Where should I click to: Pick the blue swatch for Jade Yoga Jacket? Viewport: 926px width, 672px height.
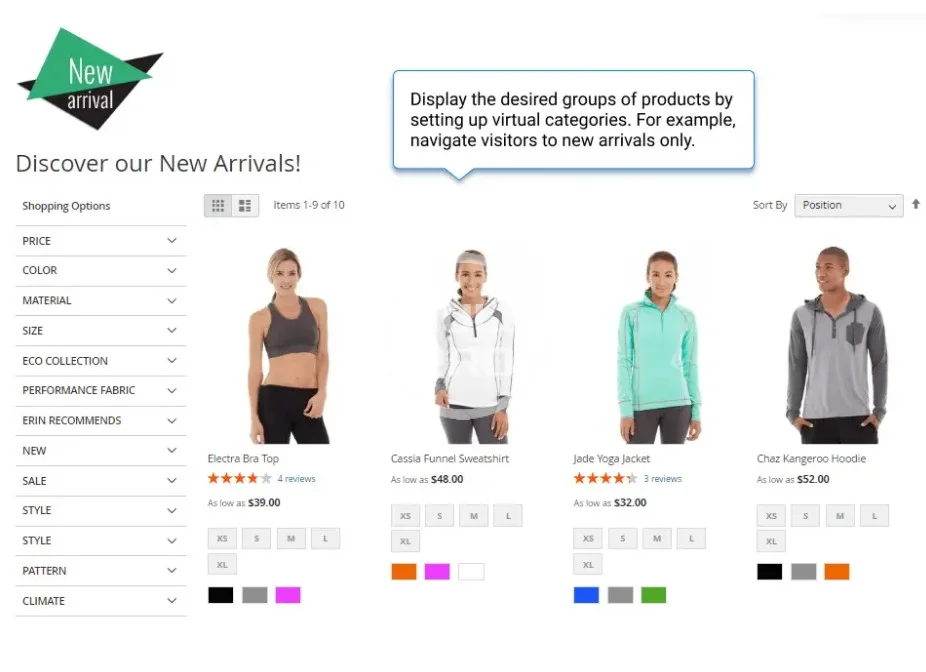(x=586, y=595)
